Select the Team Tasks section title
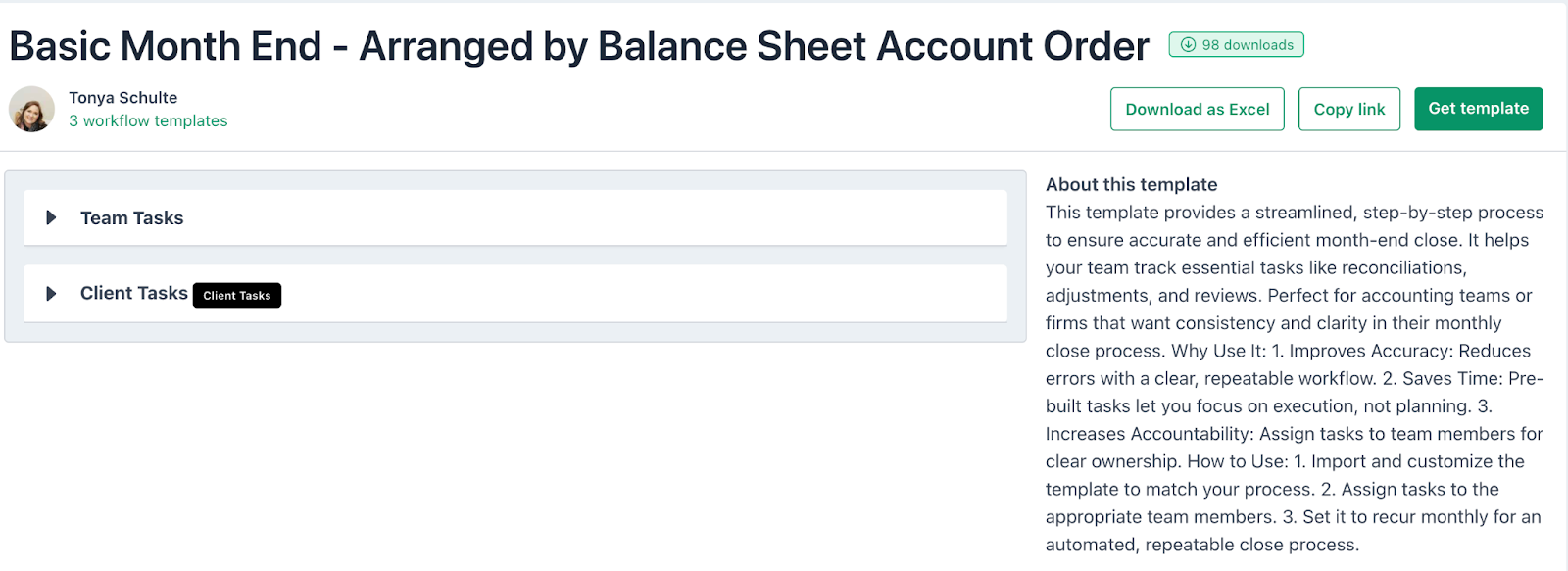 132,218
